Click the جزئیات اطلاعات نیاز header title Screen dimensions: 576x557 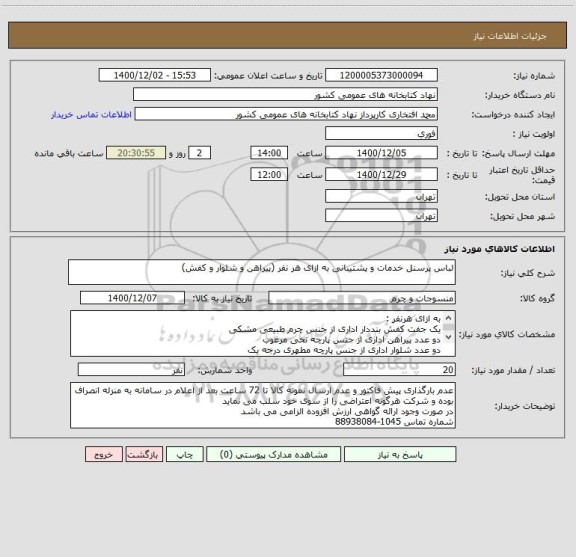510,36
